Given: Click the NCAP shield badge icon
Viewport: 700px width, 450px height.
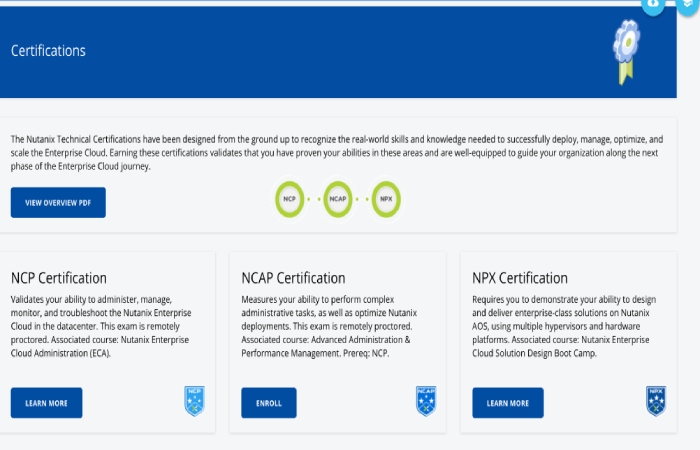Looking at the screenshot, I should [426, 401].
